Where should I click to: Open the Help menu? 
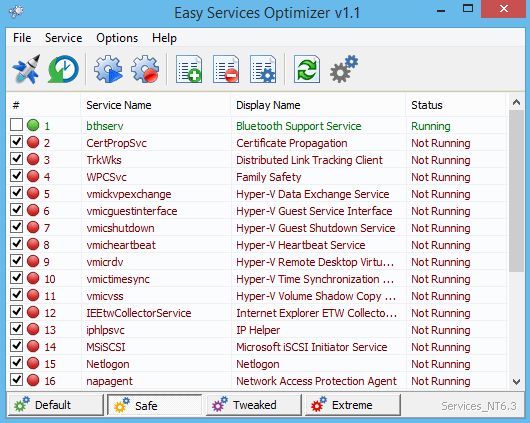[x=164, y=38]
